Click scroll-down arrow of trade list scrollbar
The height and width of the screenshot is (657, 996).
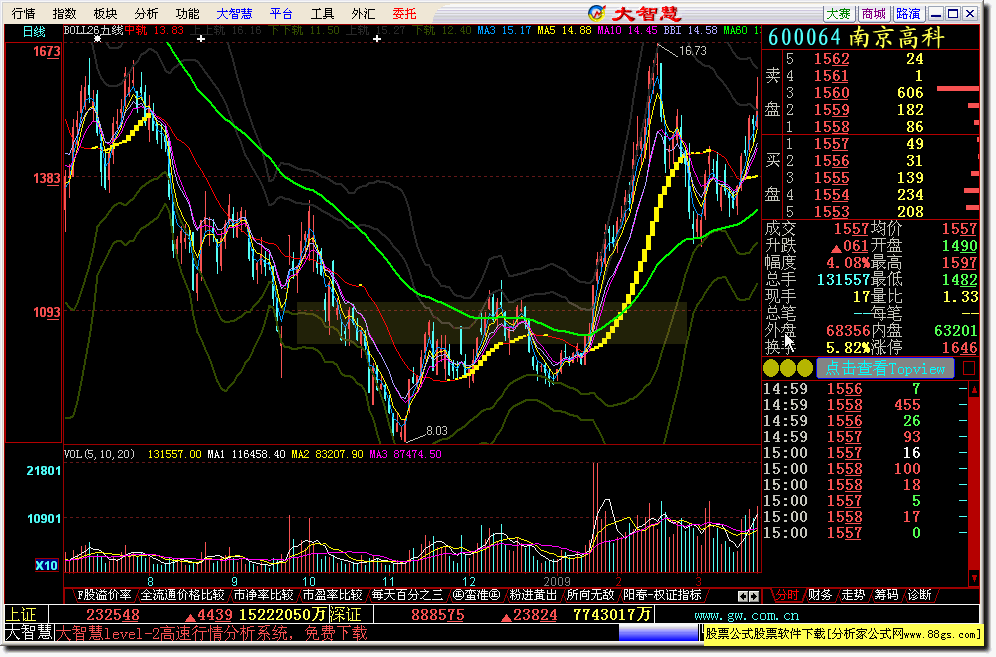pyautogui.click(x=974, y=578)
